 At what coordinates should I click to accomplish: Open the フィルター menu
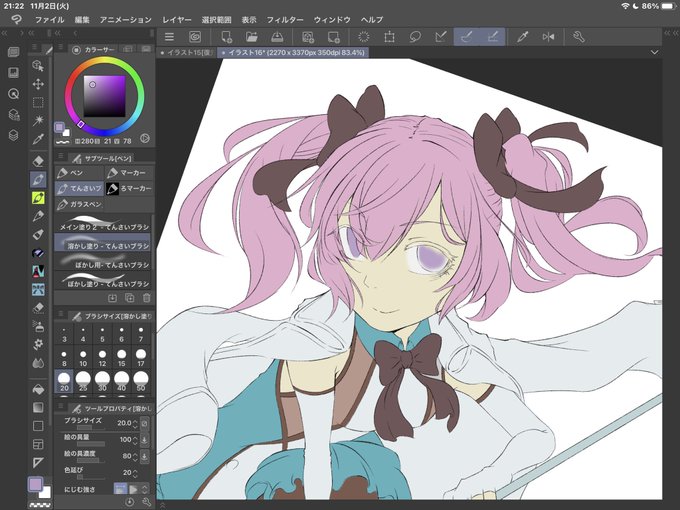coord(285,20)
